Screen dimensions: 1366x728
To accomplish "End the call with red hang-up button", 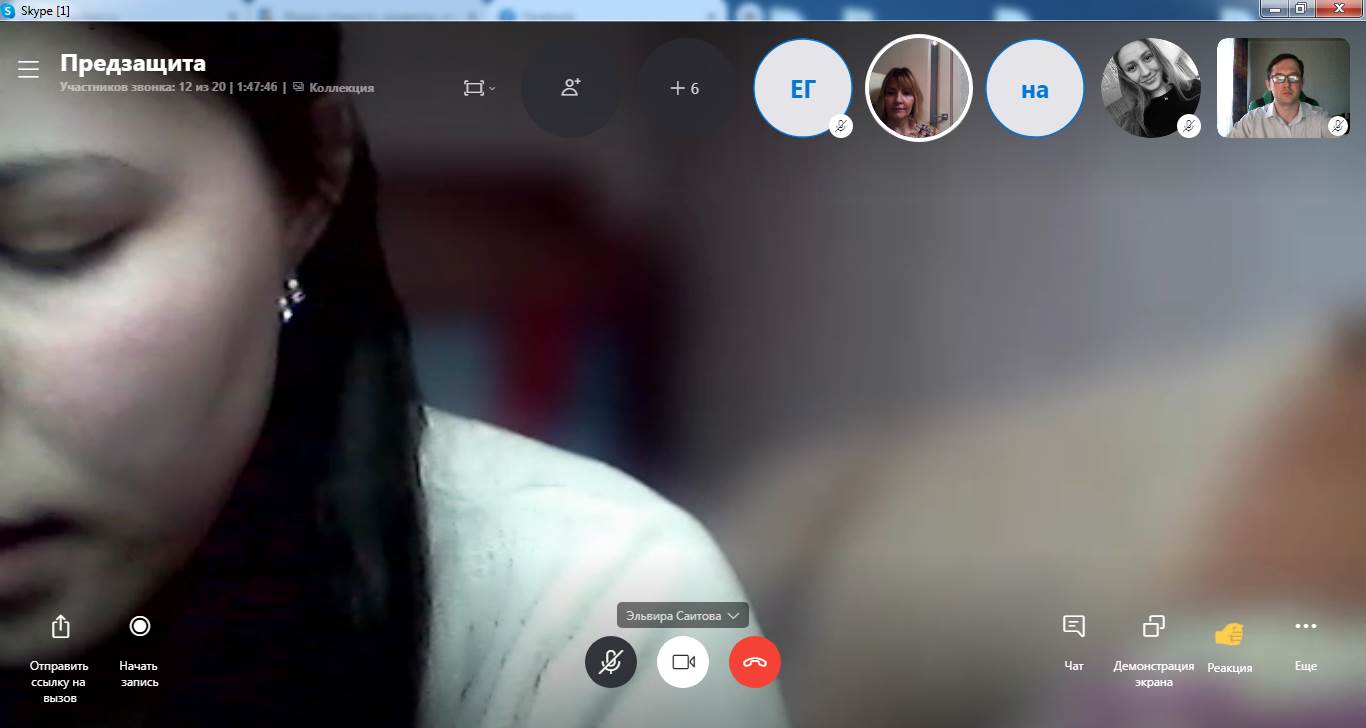I will 755,662.
